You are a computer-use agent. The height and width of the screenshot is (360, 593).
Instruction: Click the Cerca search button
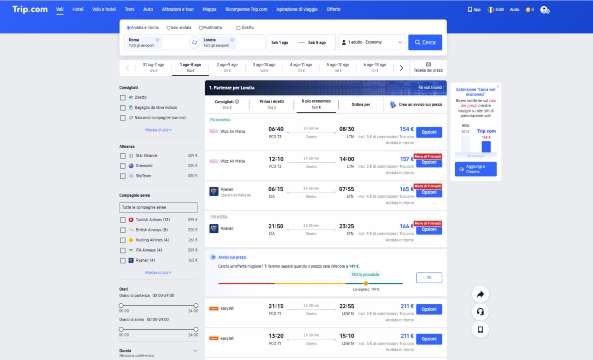coord(425,42)
